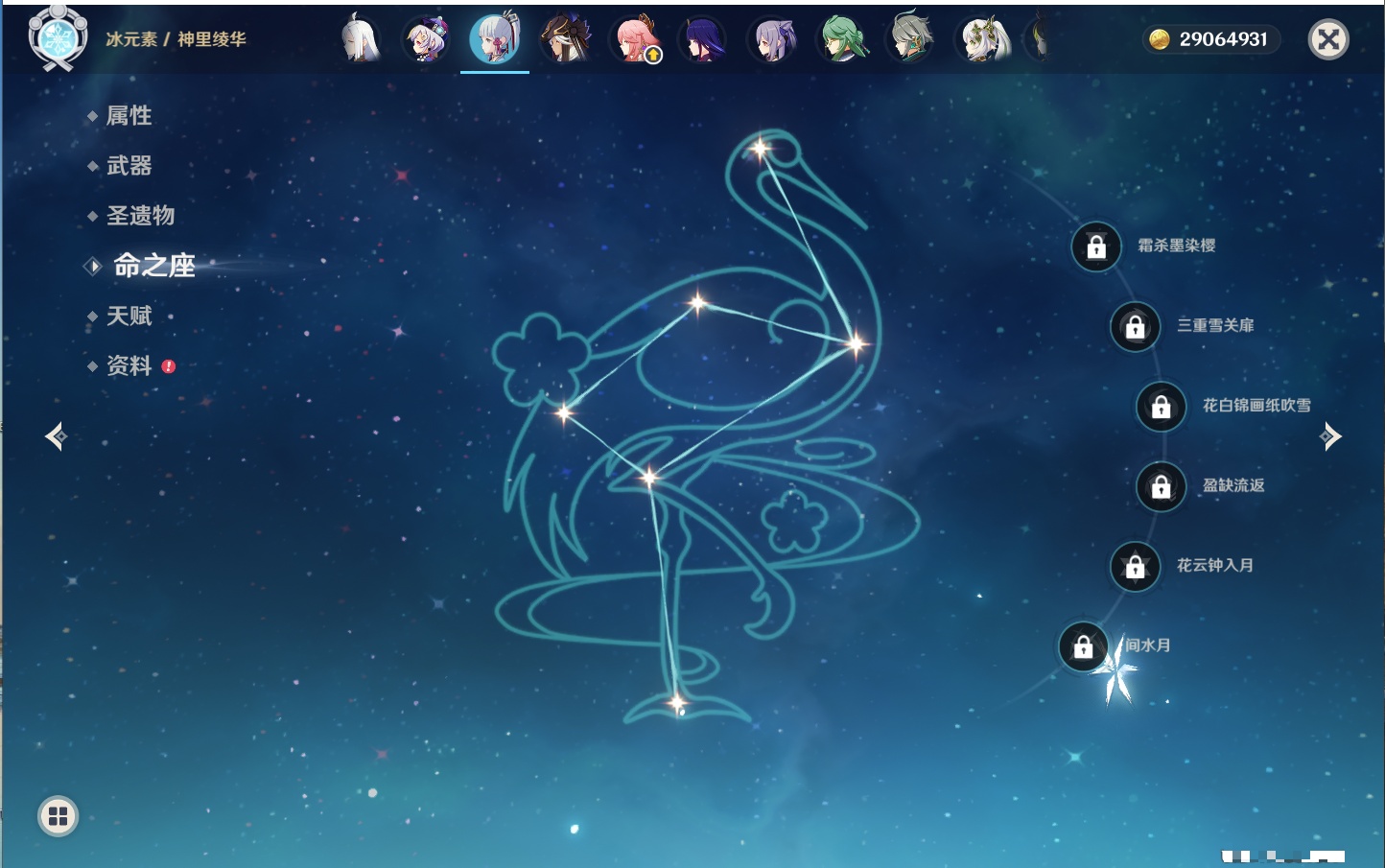The height and width of the screenshot is (868, 1385).
Task: Open the 资料 profile tab
Action: [x=129, y=365]
